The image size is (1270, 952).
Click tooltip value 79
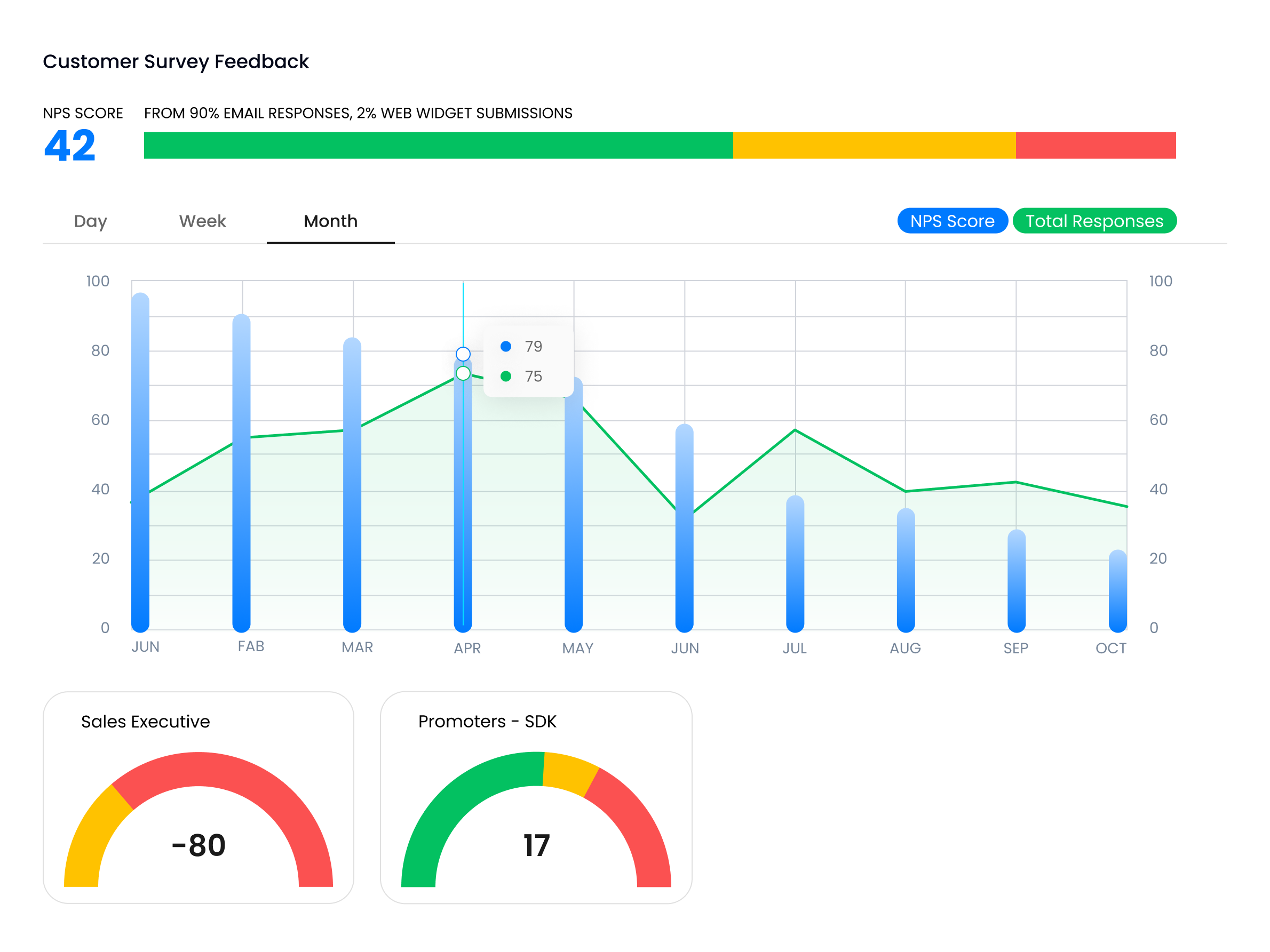[534, 347]
